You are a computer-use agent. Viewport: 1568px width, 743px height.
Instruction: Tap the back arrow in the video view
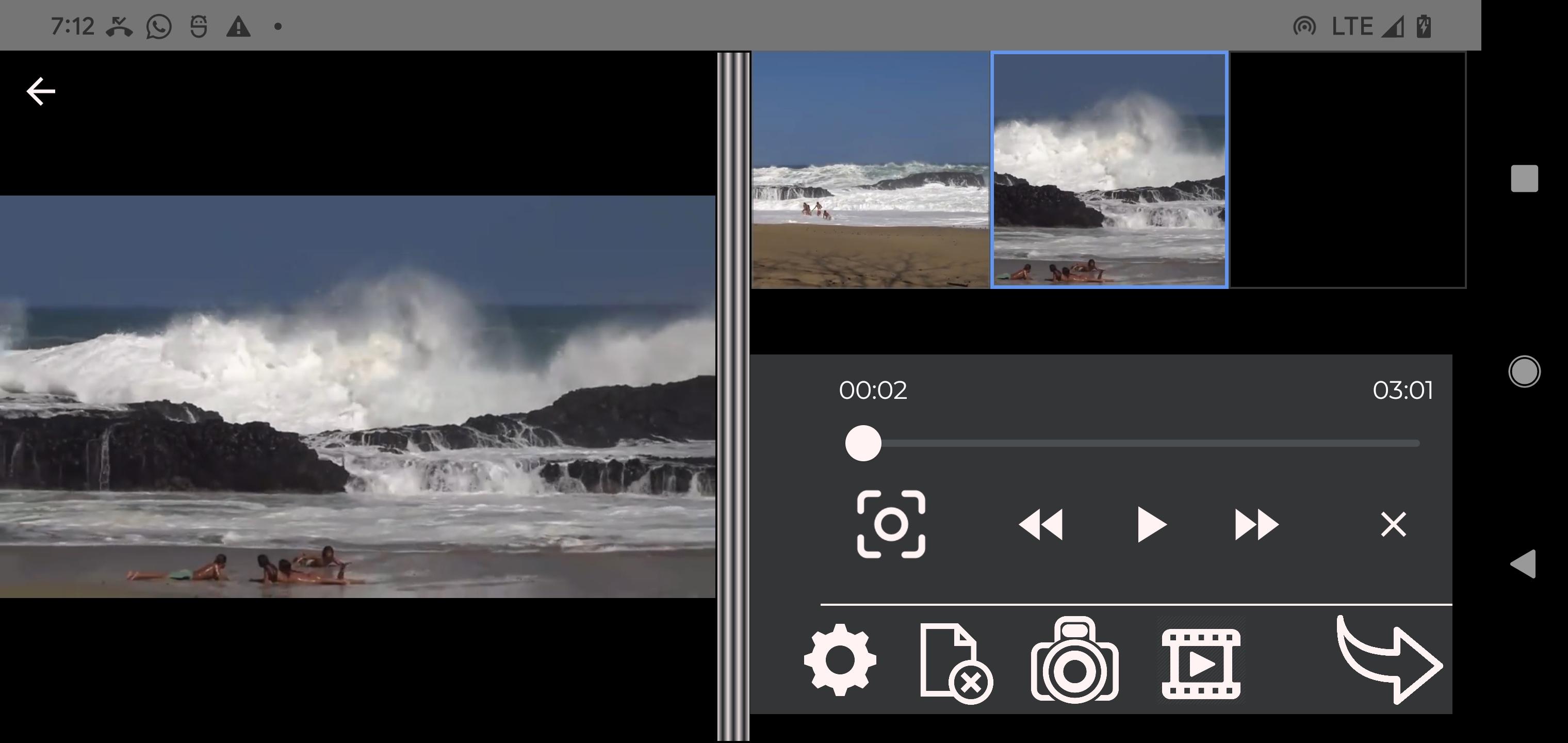coord(41,91)
